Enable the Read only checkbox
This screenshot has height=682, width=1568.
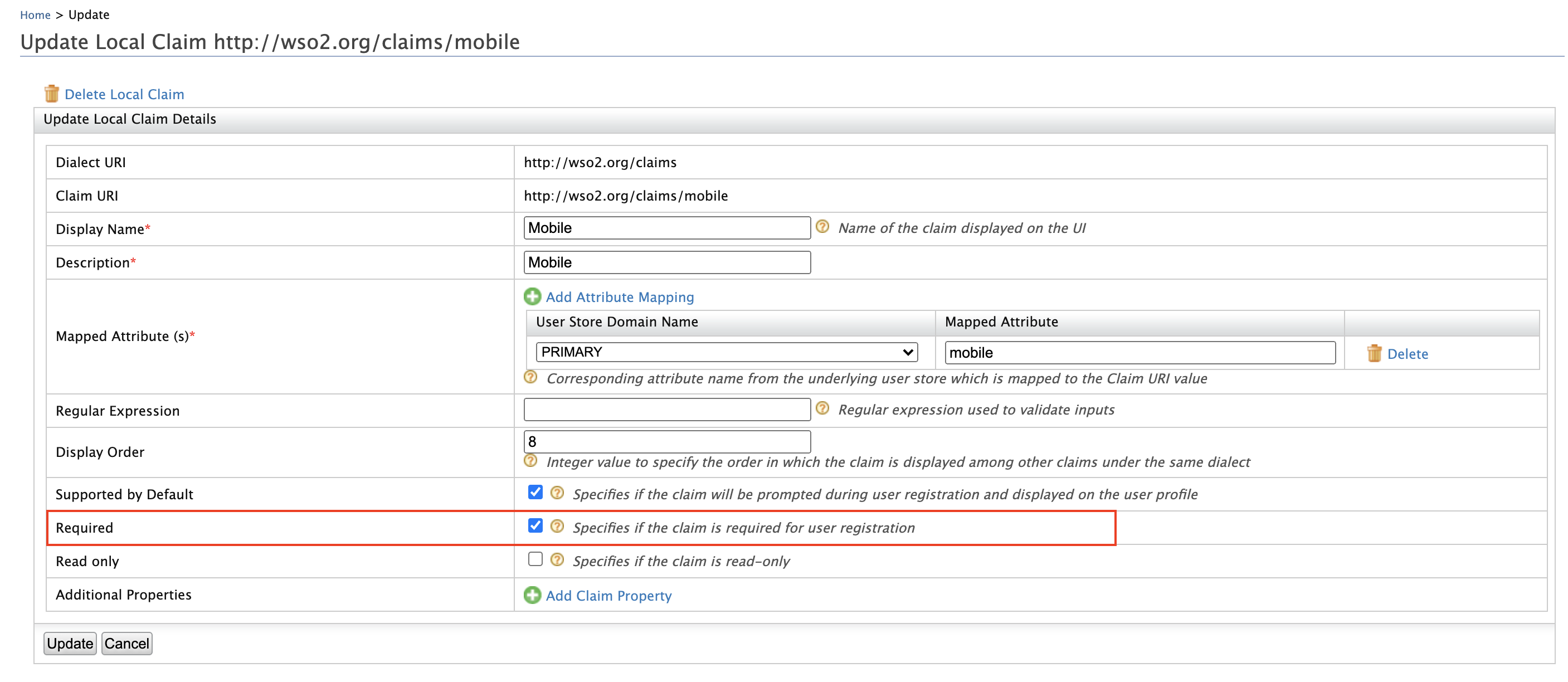click(535, 559)
